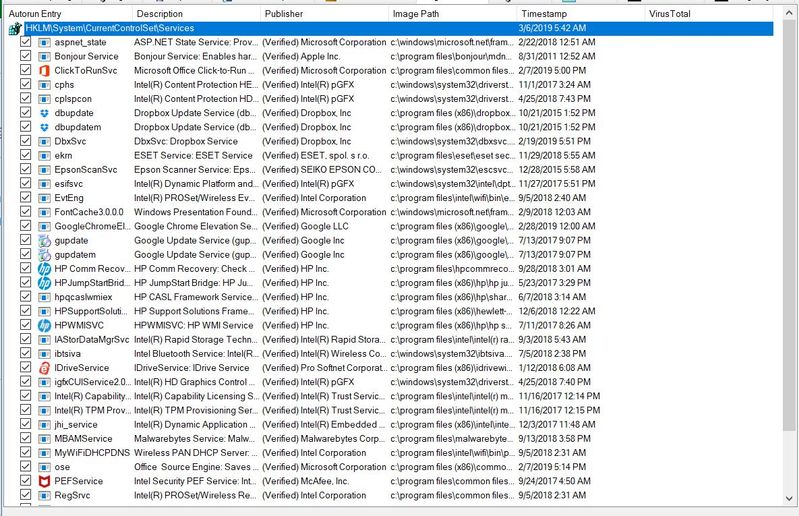This screenshot has height=516, width=799.
Task: Click the service icon beside jhi_service
Action: tap(44, 425)
